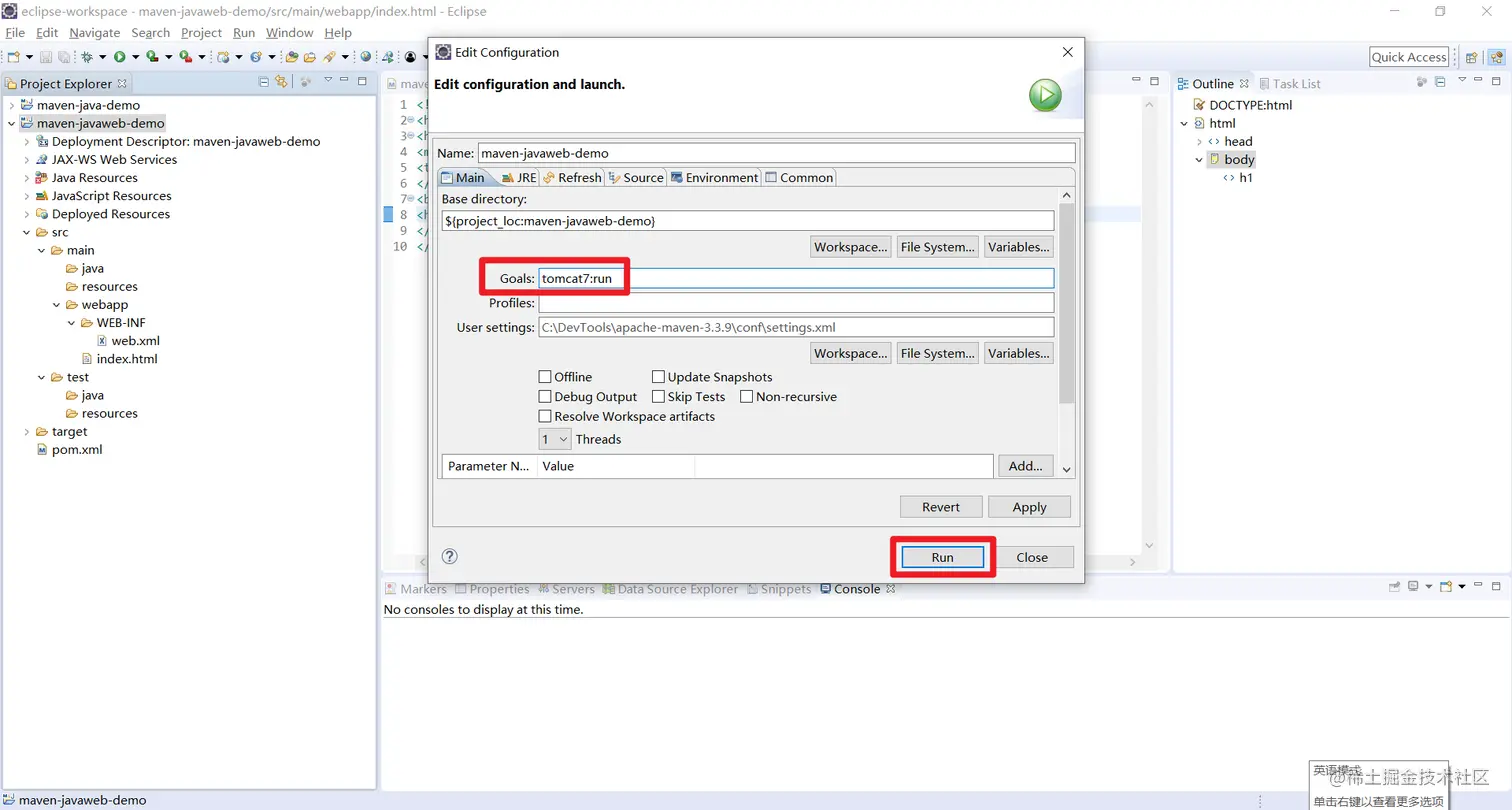Expand the target folder

pyautogui.click(x=27, y=432)
